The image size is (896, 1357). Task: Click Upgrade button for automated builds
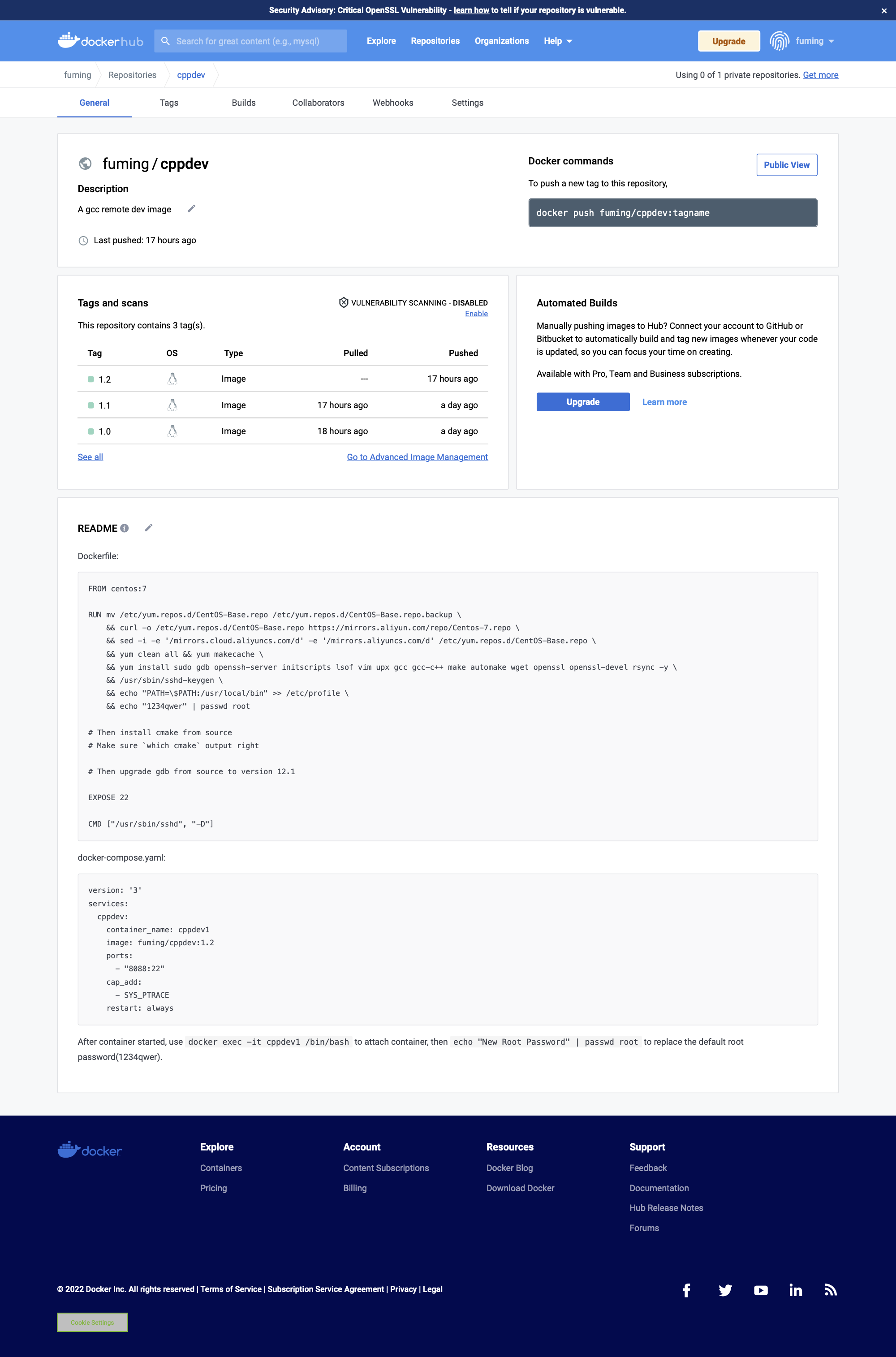[x=583, y=401]
